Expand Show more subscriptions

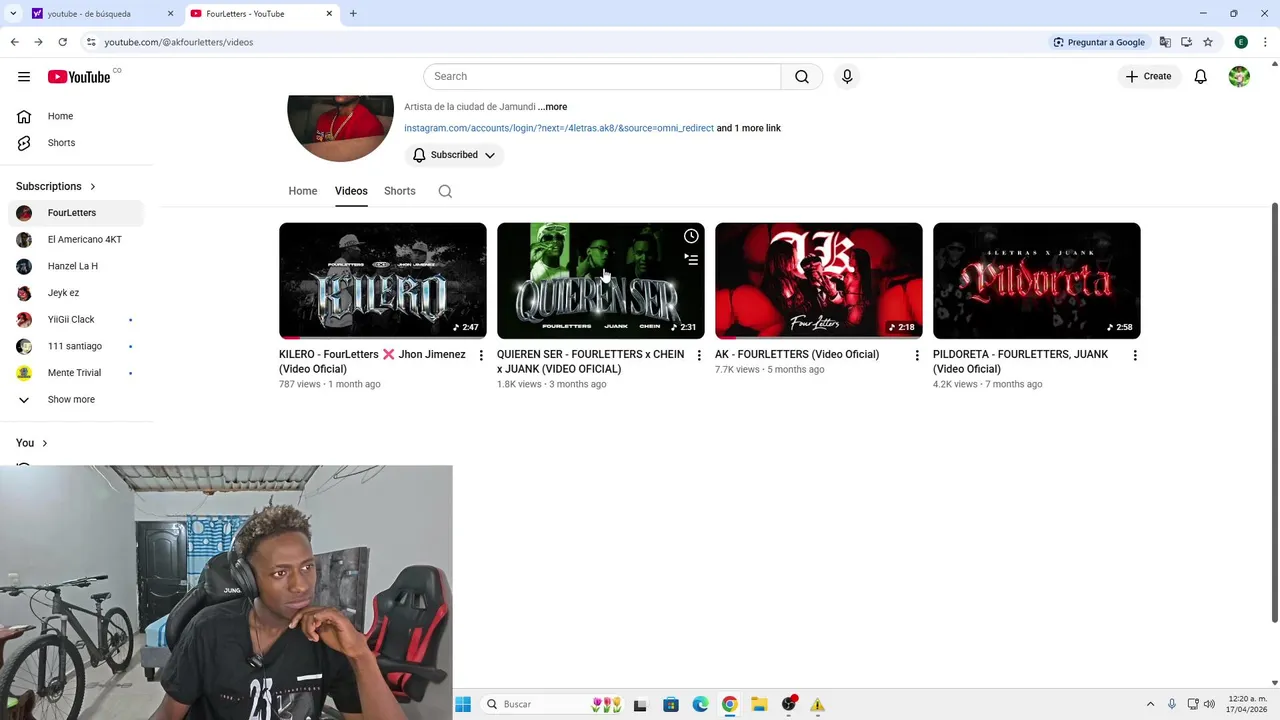click(x=70, y=399)
